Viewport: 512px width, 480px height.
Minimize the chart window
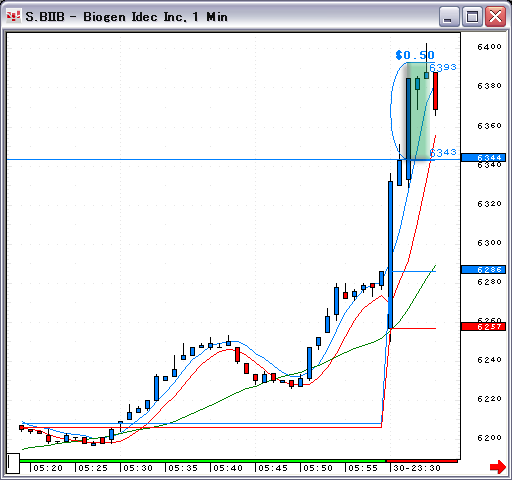pyautogui.click(x=449, y=16)
